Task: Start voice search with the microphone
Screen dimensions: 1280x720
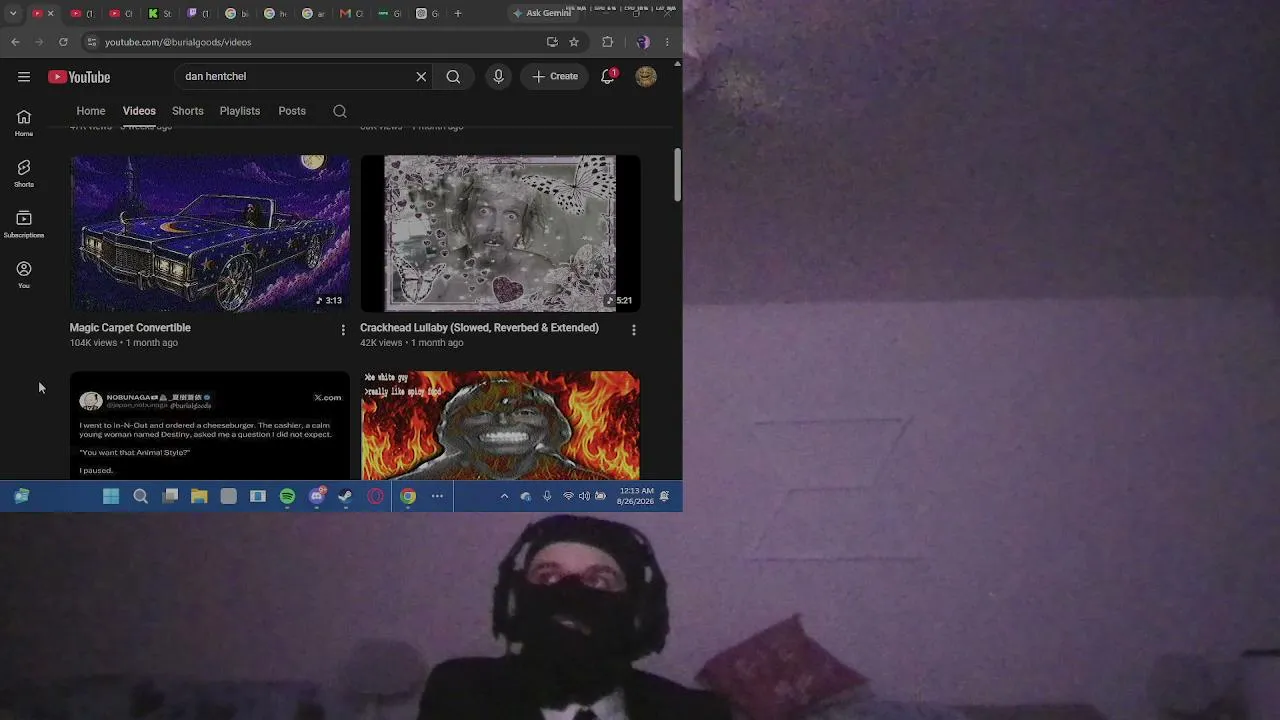Action: coord(498,77)
